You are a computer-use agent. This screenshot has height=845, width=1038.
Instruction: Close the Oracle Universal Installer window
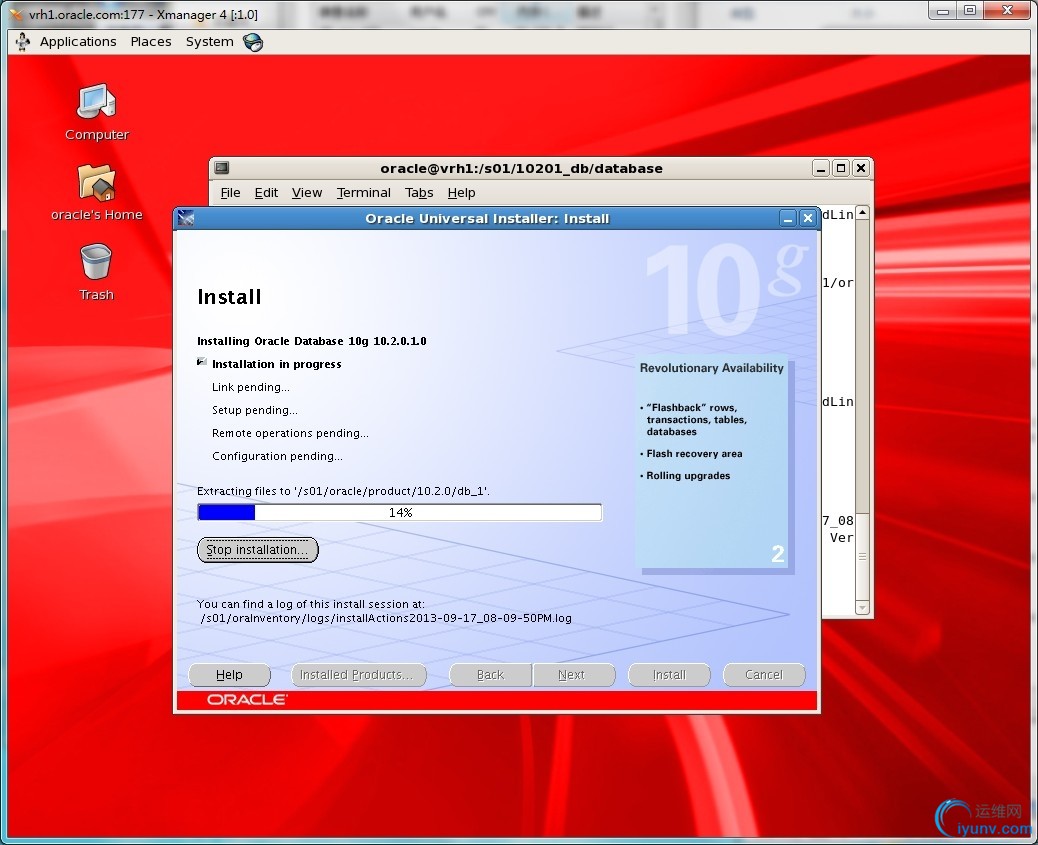point(808,219)
